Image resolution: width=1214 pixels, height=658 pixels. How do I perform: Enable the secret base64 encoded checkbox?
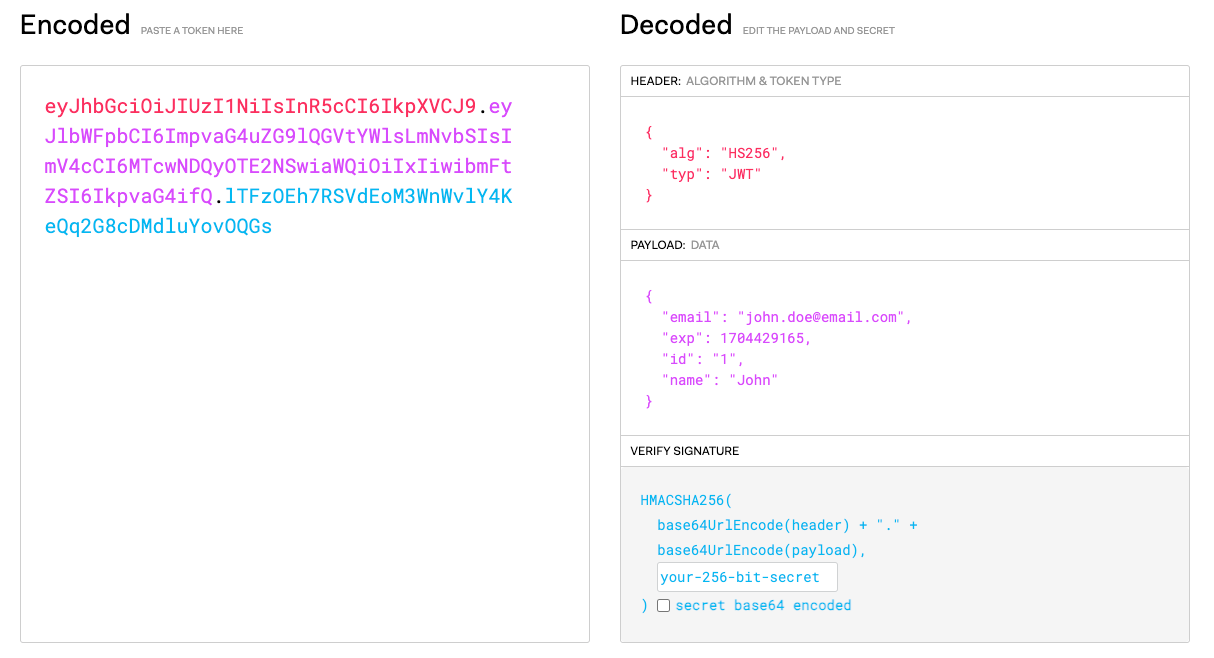pos(663,606)
